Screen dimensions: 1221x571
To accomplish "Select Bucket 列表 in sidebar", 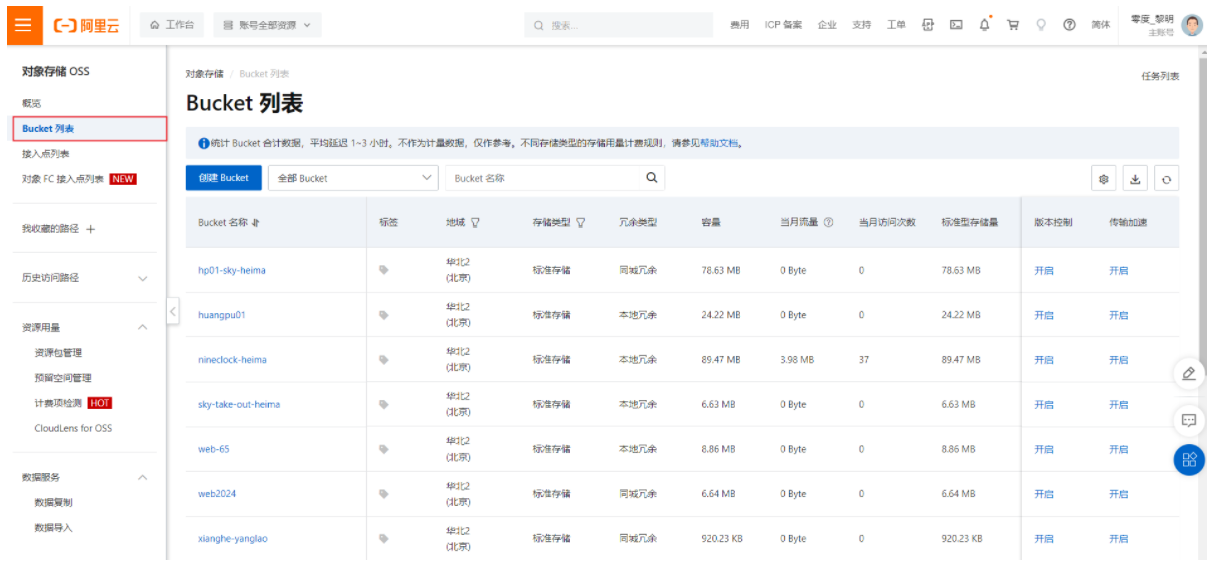I will [x=89, y=129].
